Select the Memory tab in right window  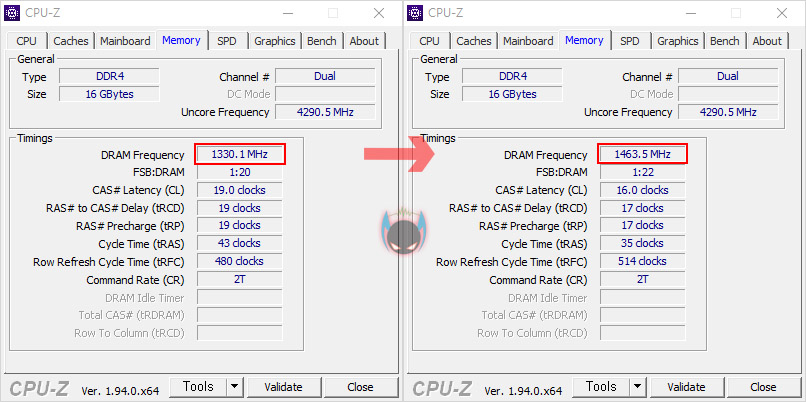(584, 40)
